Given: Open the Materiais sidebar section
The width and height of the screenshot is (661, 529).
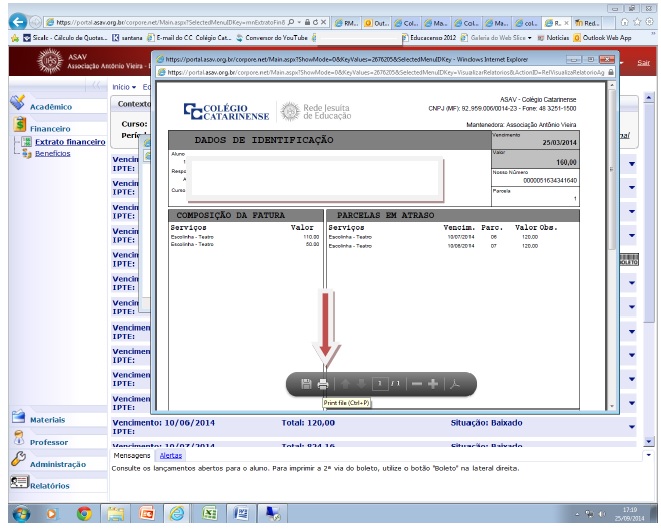Looking at the screenshot, I should tap(47, 420).
